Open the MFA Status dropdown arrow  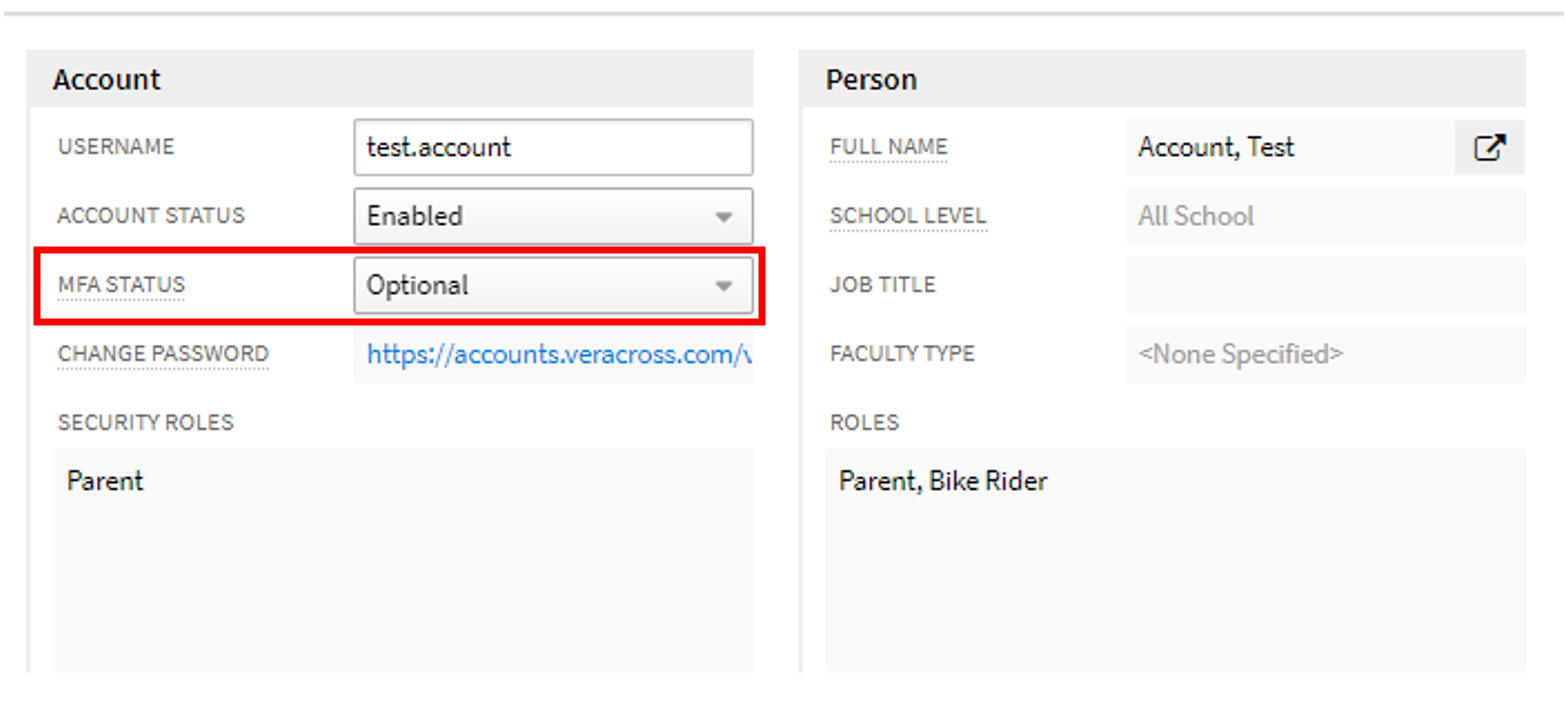click(724, 285)
